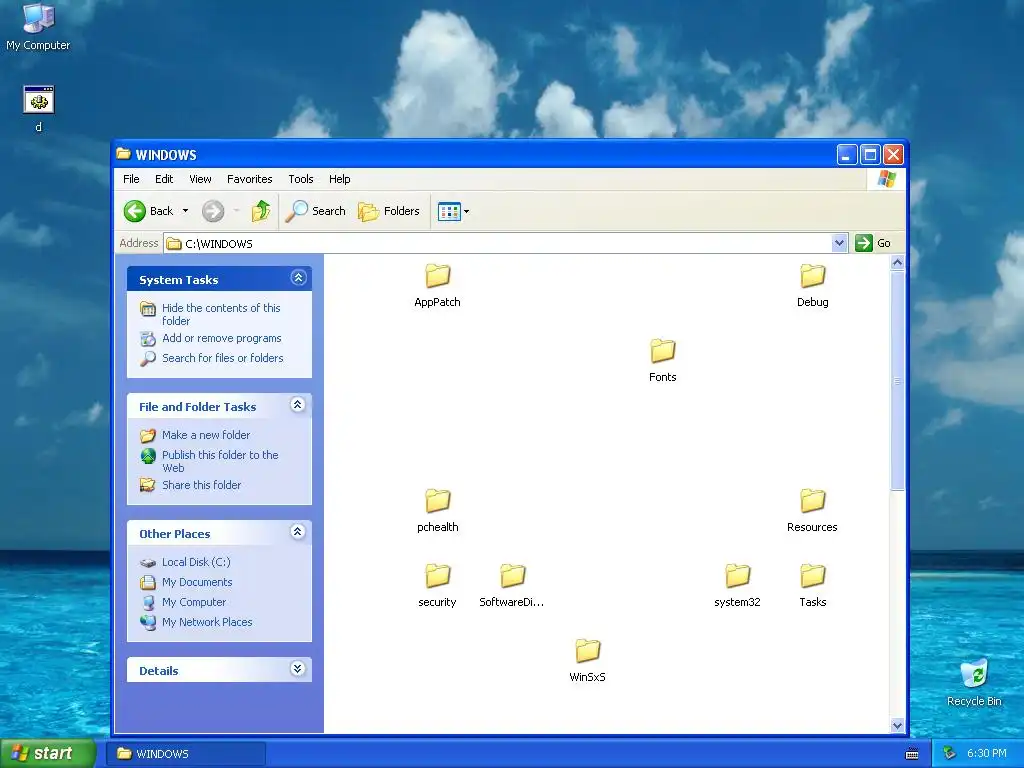This screenshot has height=768, width=1024.
Task: Click the scrollbar up arrow
Action: [x=897, y=263]
